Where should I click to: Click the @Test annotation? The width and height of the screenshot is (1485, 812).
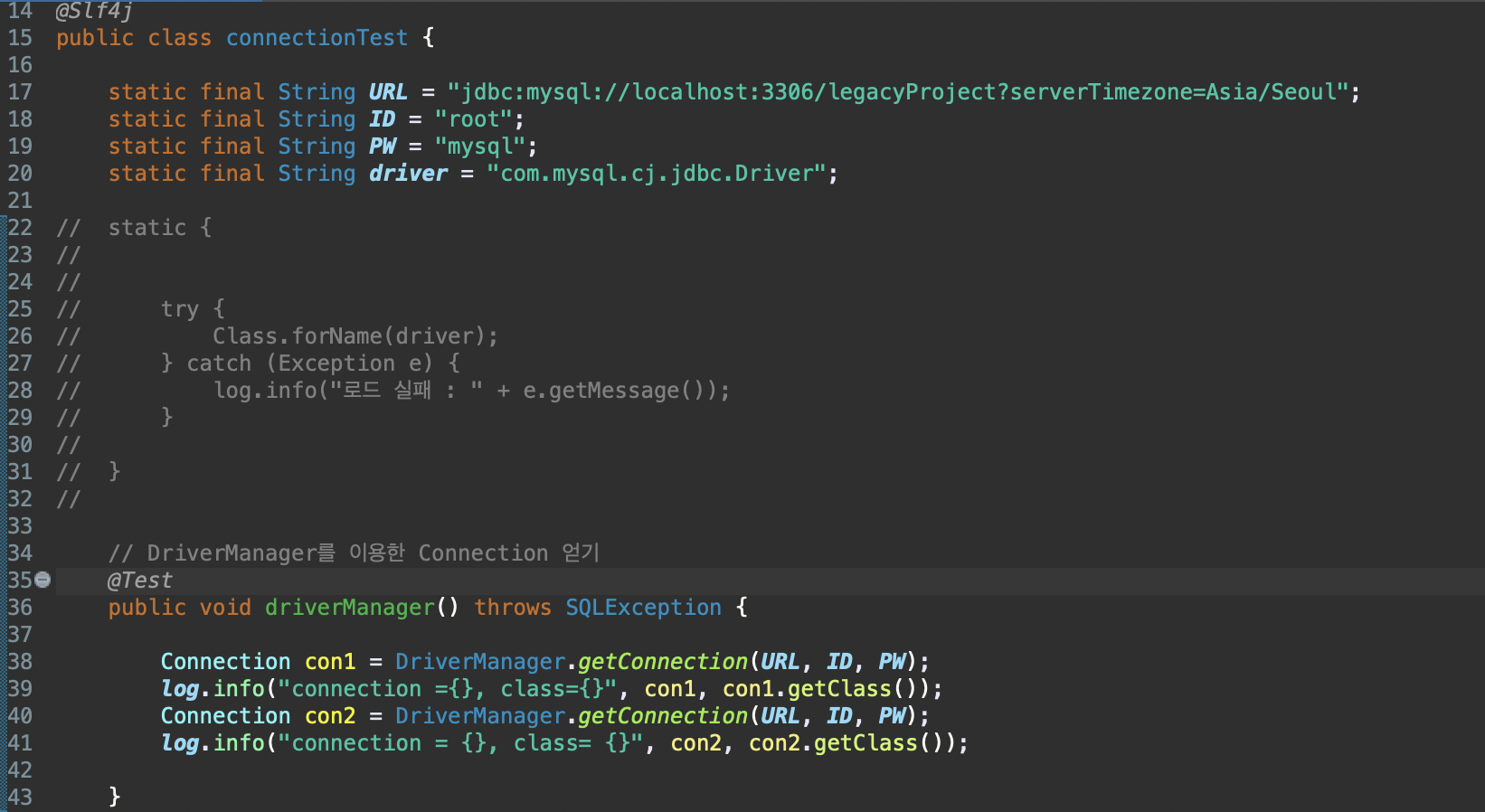[139, 581]
